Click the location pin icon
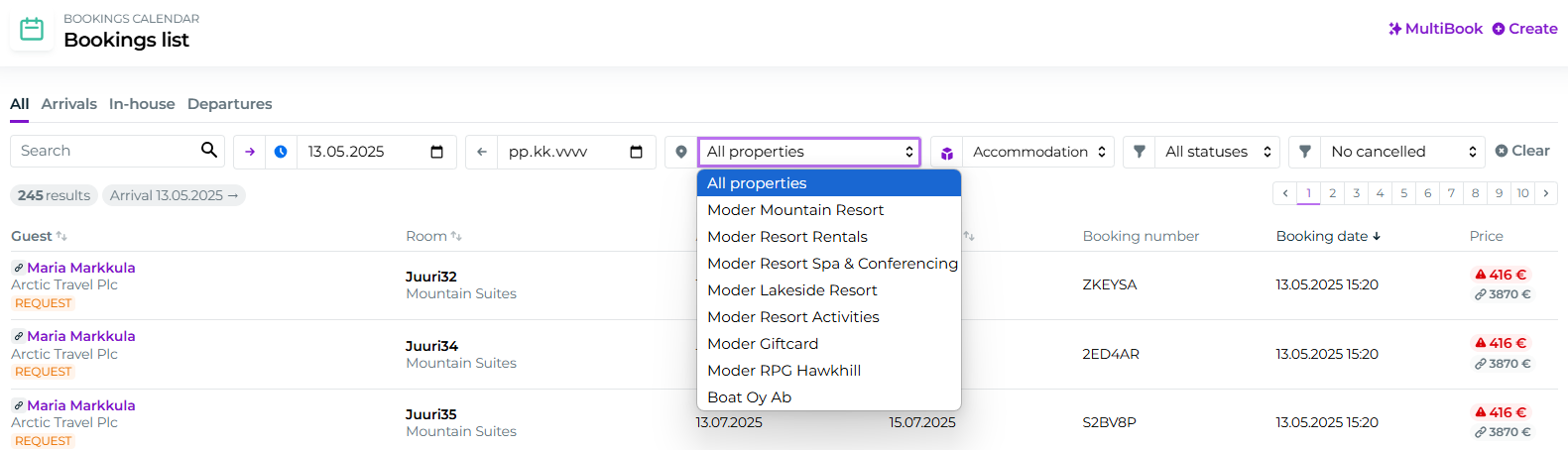The width and height of the screenshot is (1568, 450). (x=681, y=152)
